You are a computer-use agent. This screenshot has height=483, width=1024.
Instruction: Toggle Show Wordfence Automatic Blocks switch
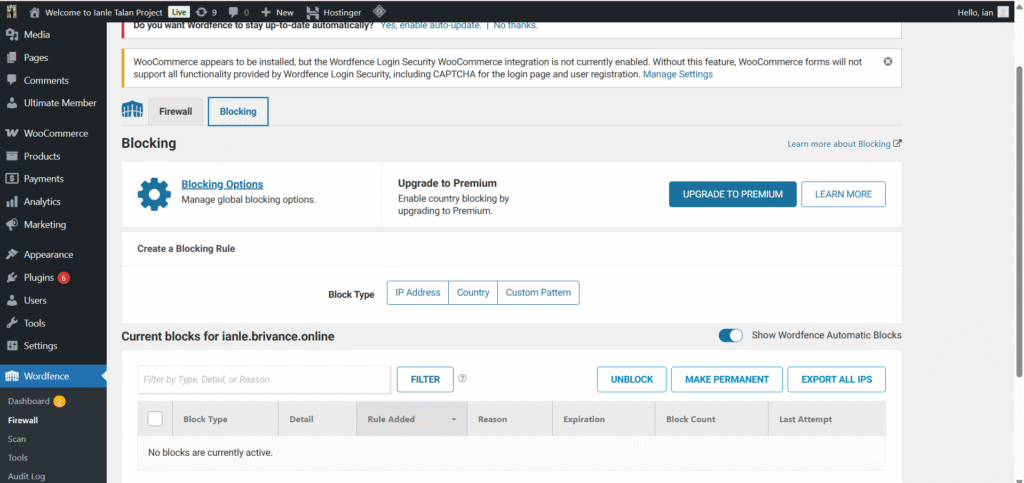[x=730, y=336]
